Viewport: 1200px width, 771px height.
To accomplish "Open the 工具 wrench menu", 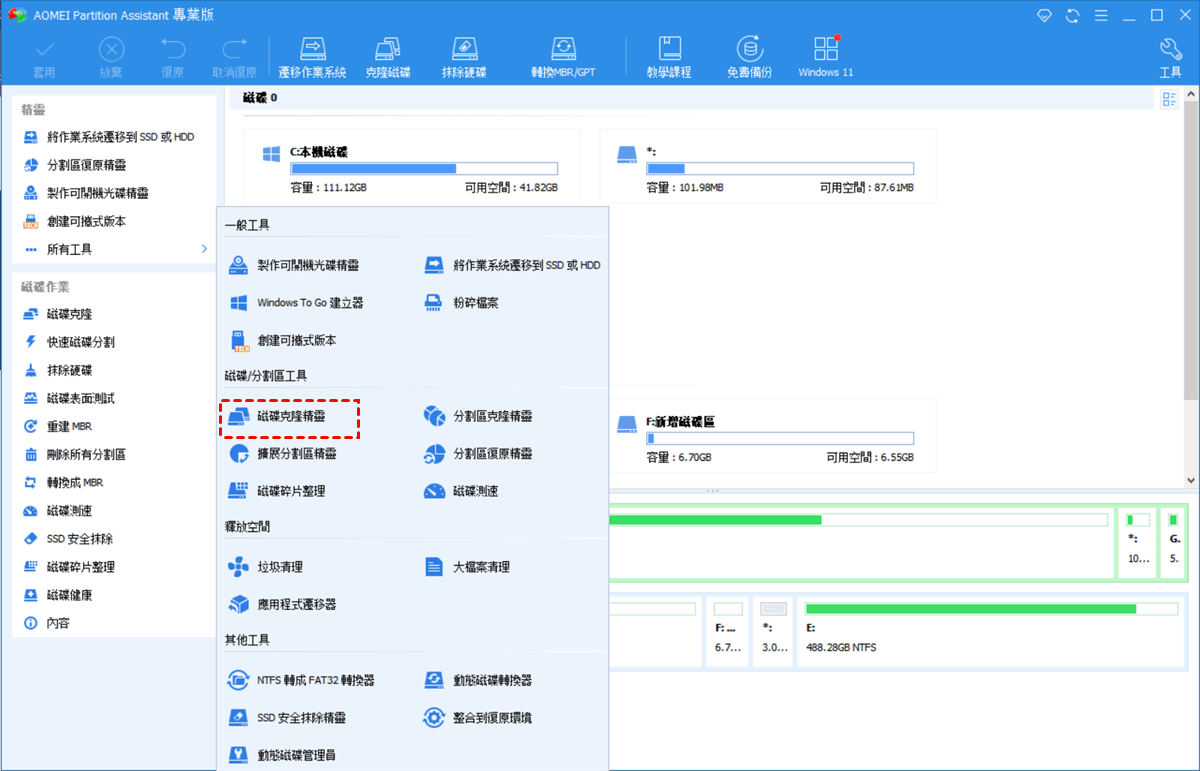I will point(1170,58).
